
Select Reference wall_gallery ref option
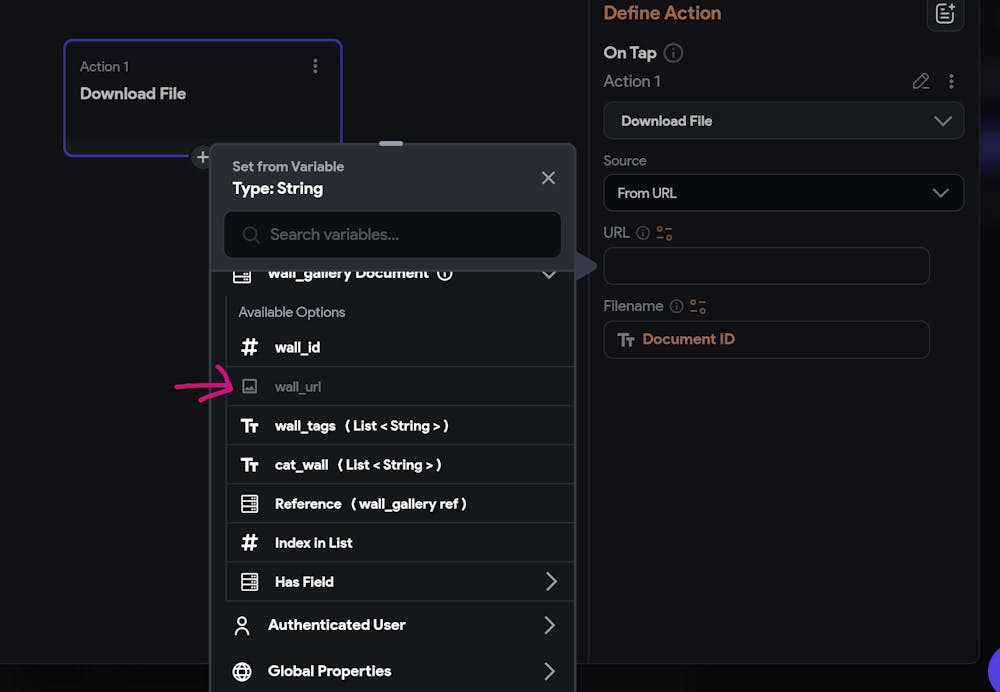pos(370,504)
